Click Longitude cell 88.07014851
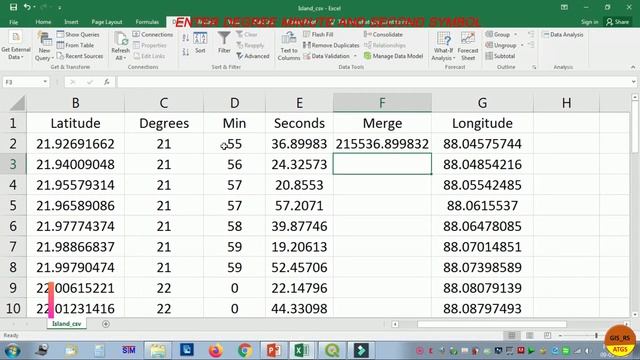Screen dimensions: 640x360 click(482, 247)
